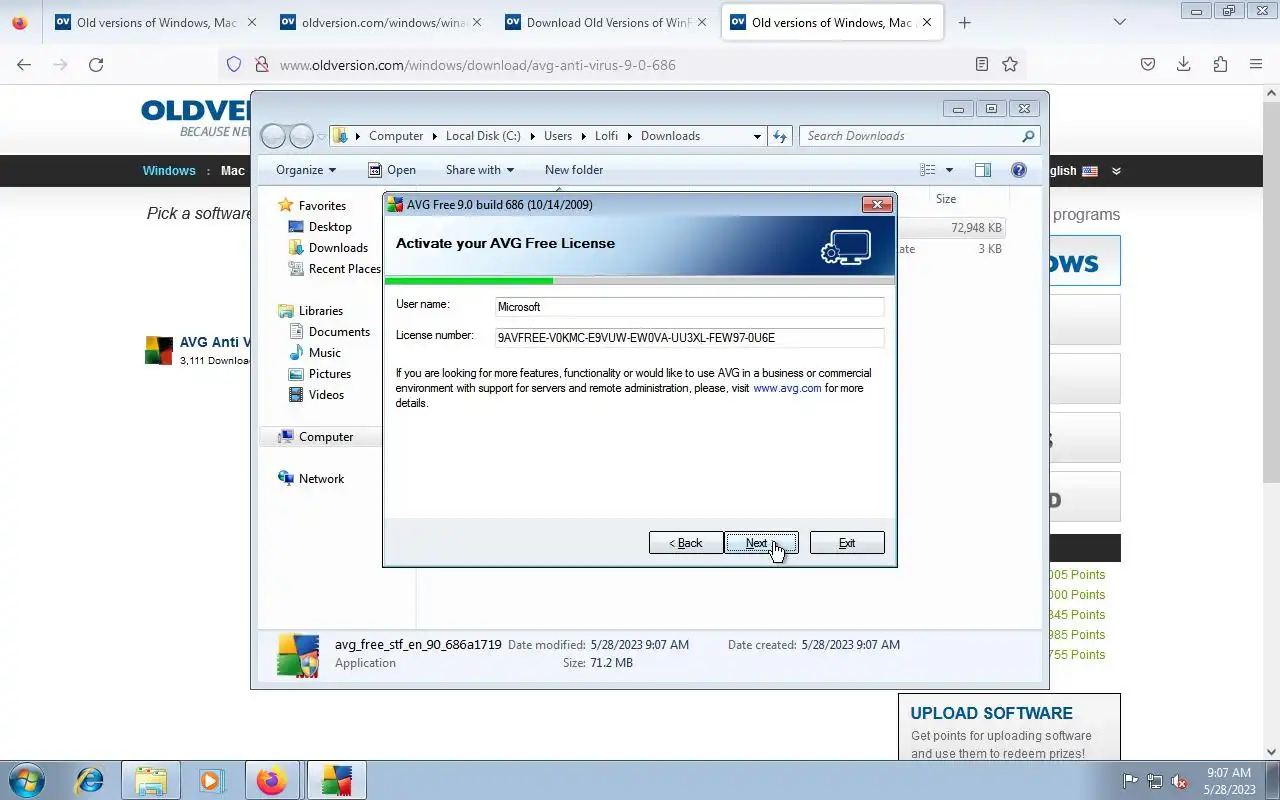Open the www.avg.com link

(787, 388)
